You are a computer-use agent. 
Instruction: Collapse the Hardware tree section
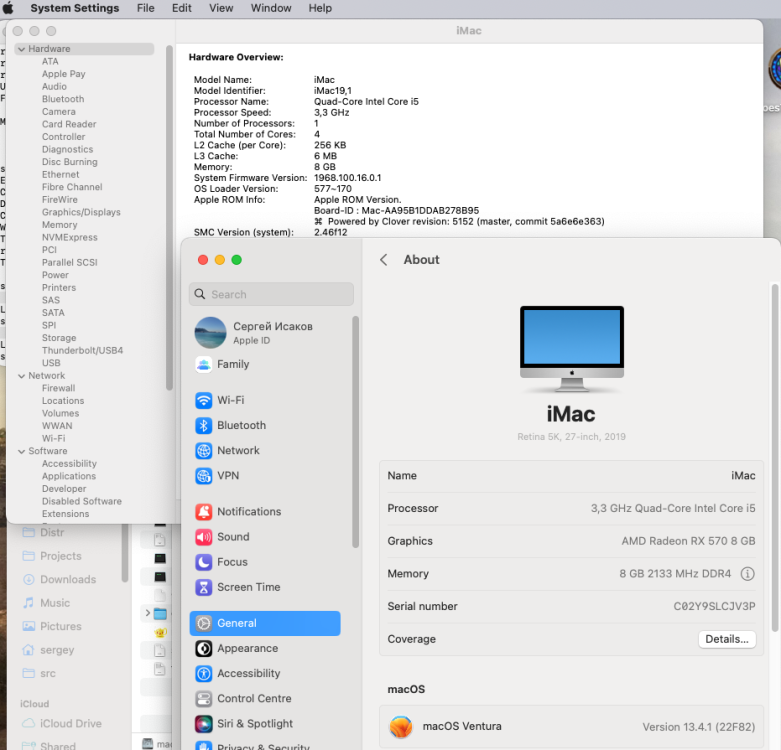21,49
